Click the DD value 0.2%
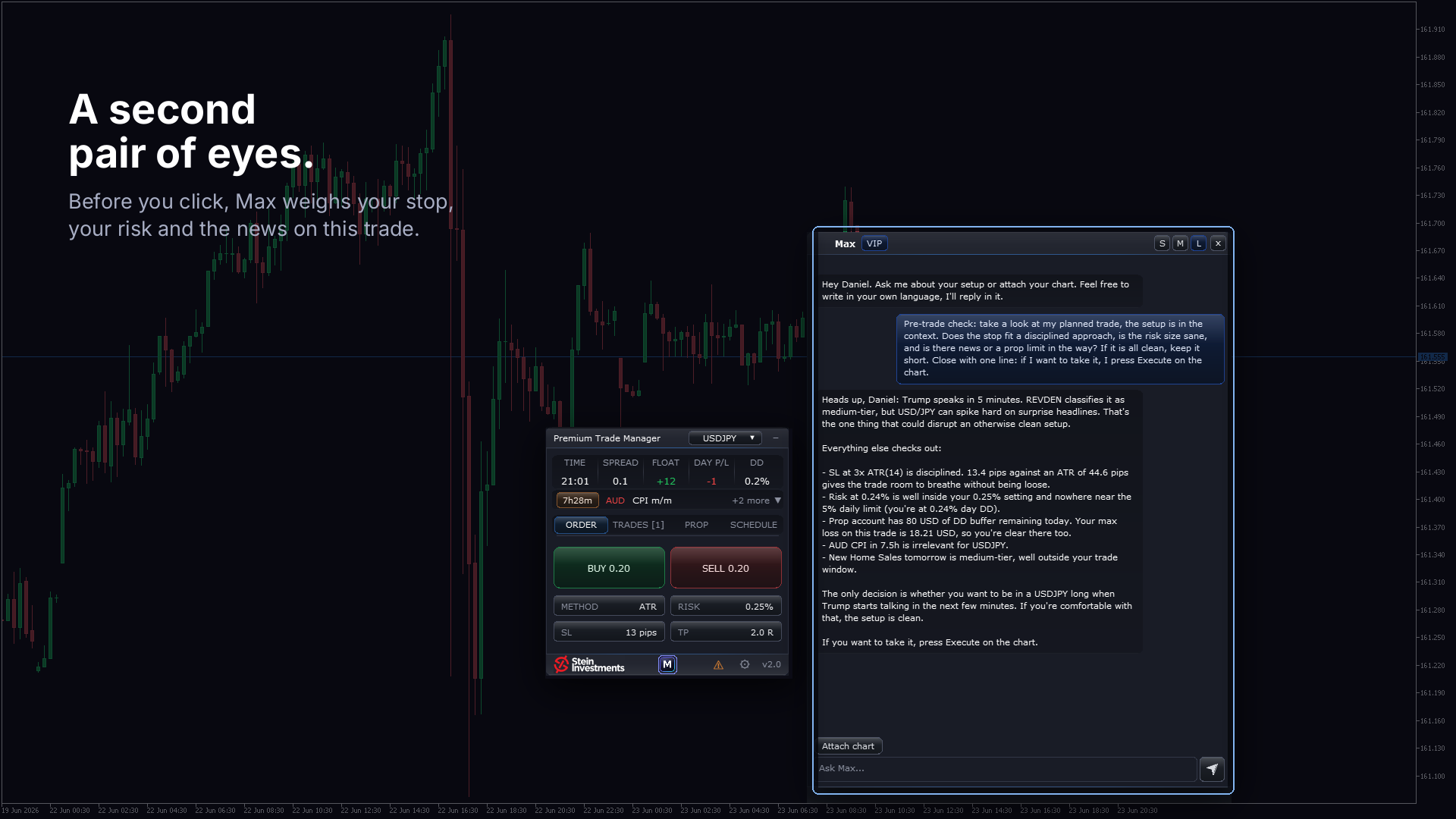The height and width of the screenshot is (819, 1456). 757,482
